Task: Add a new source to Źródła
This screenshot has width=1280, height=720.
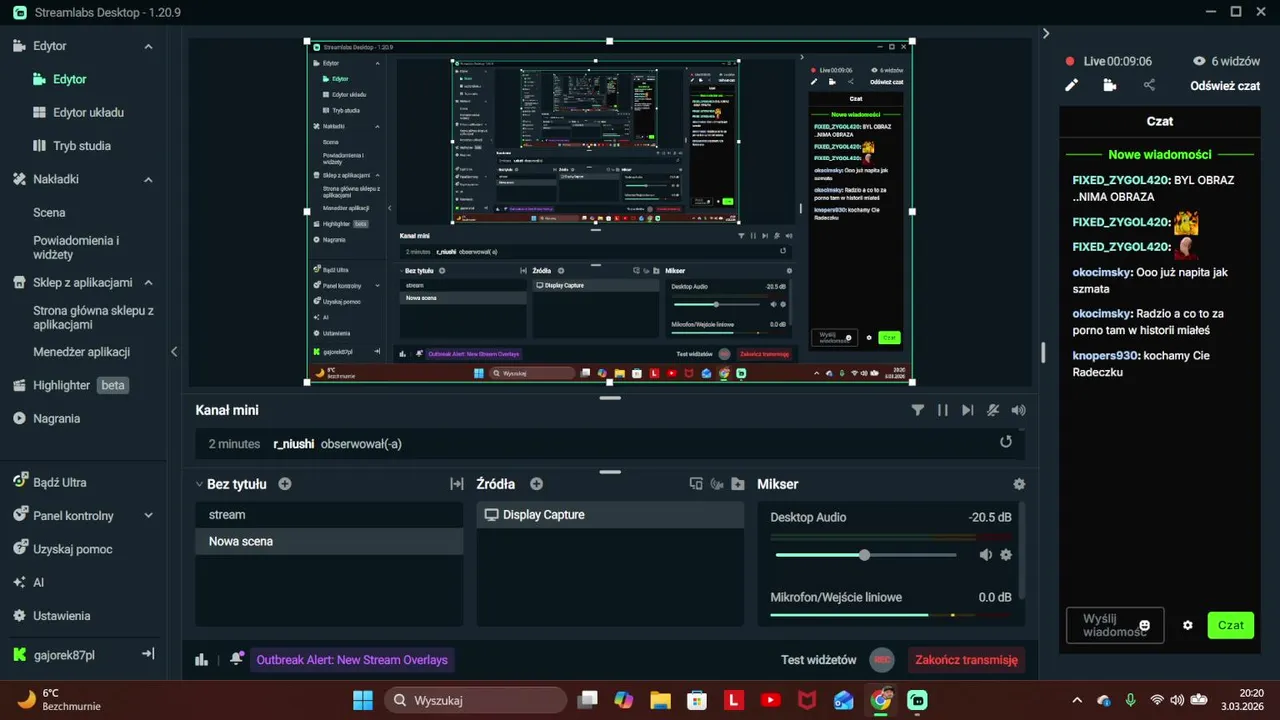Action: click(x=536, y=484)
